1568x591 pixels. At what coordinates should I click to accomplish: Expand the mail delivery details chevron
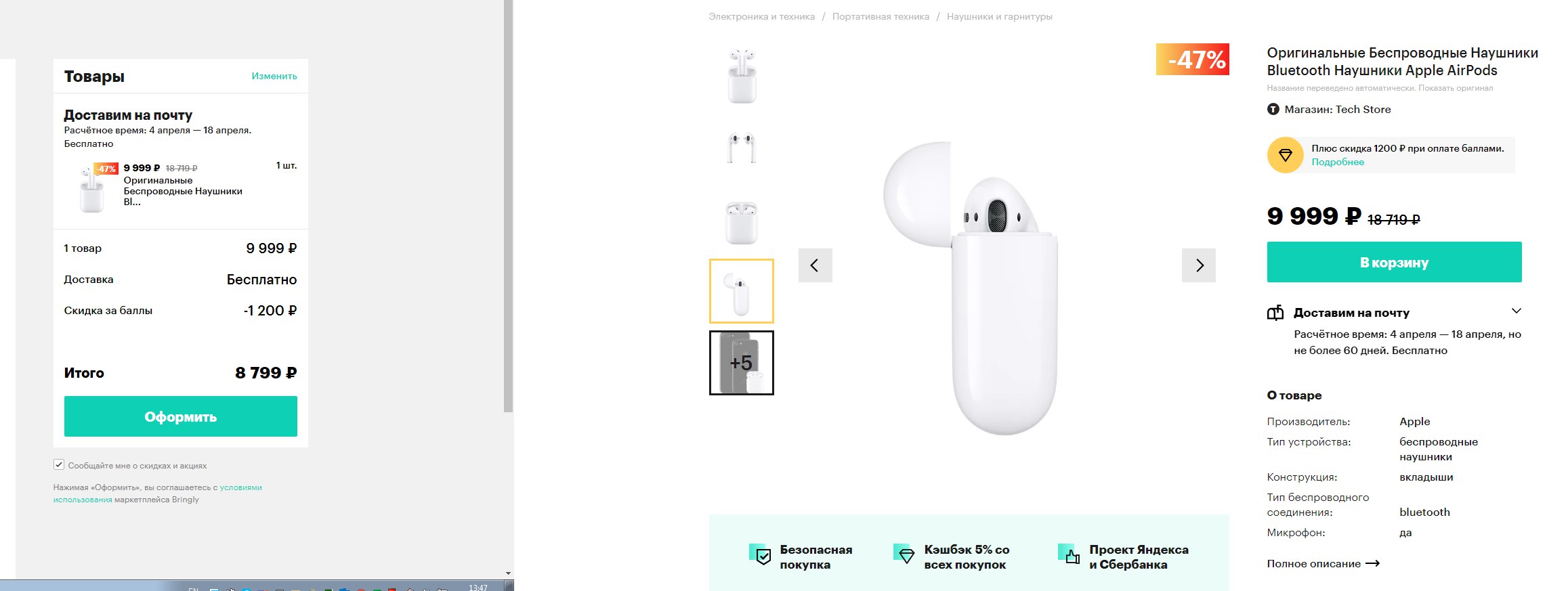[1517, 311]
